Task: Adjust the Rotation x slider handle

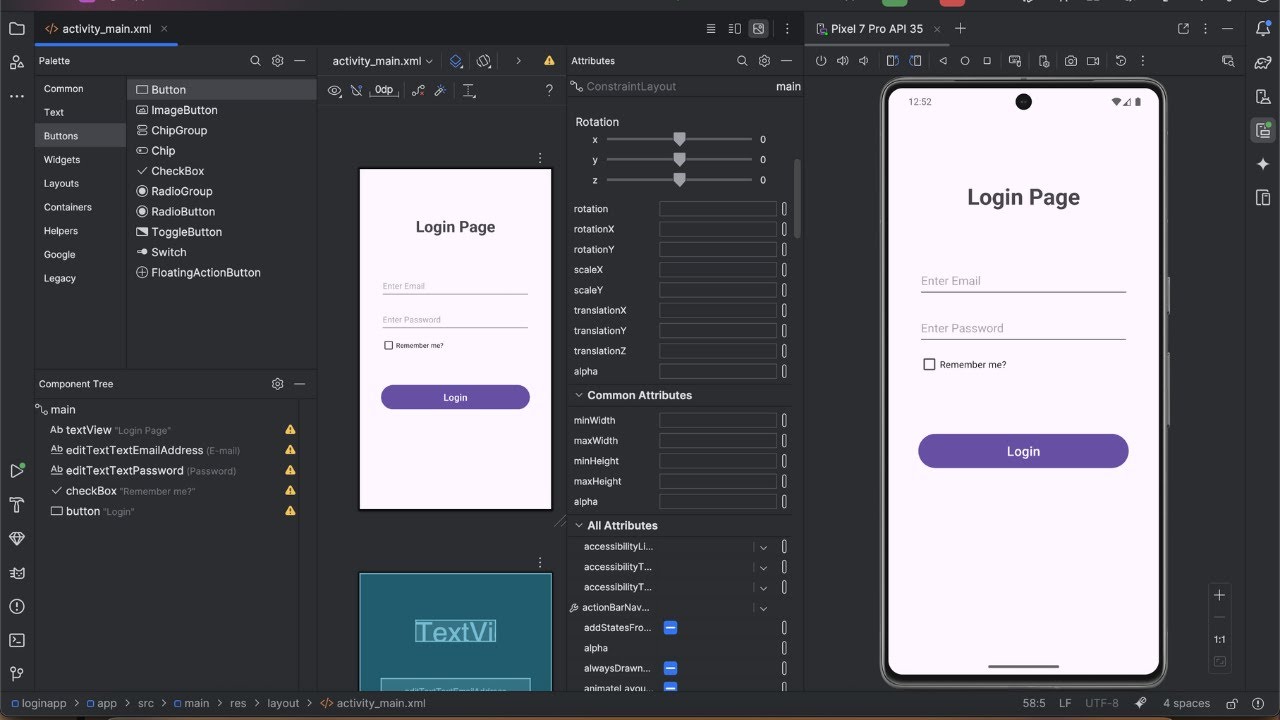Action: (x=679, y=139)
